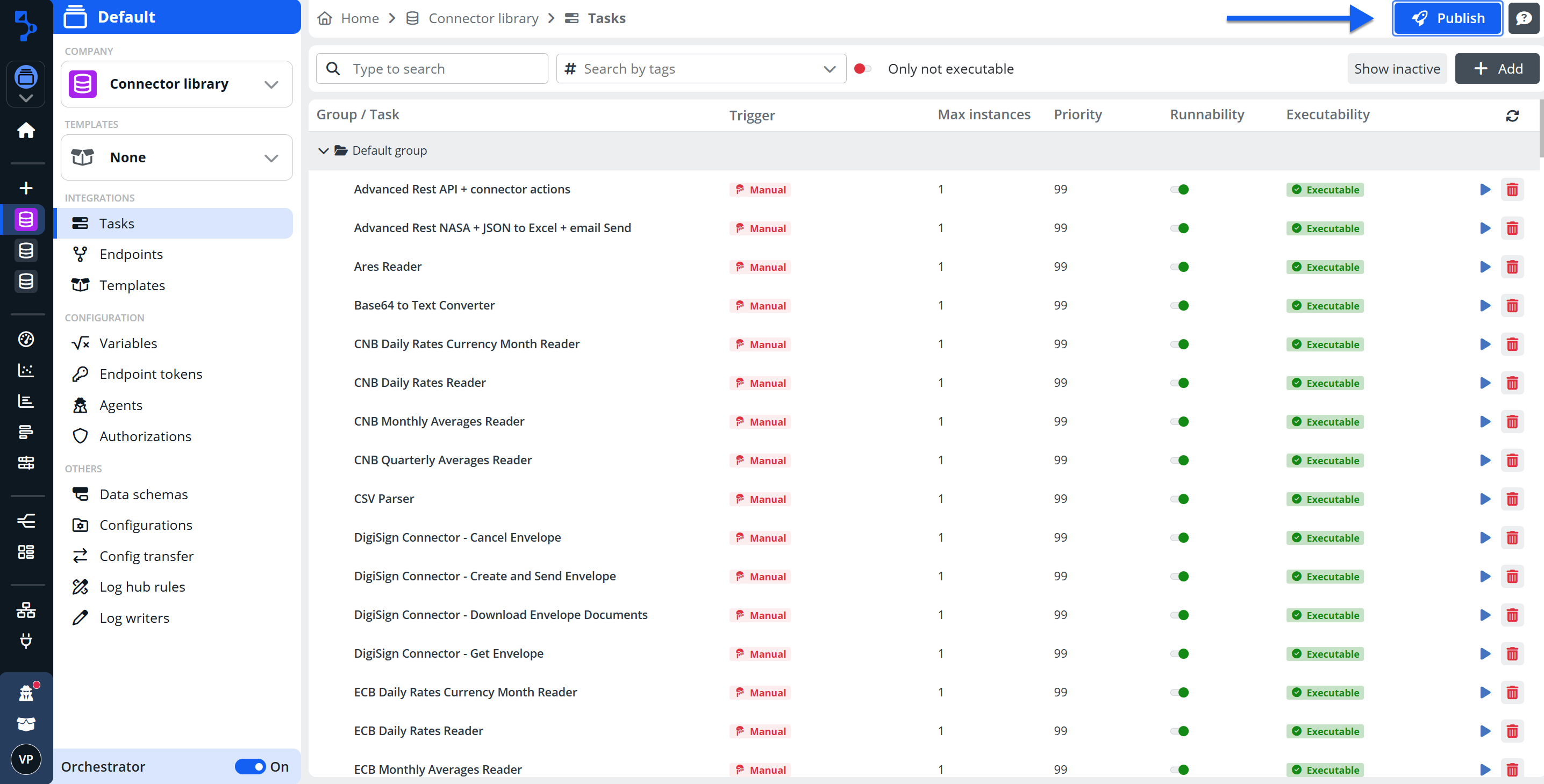Open the help chat icon beside Publish
Screen dimensions: 1544x784
tap(1523, 19)
